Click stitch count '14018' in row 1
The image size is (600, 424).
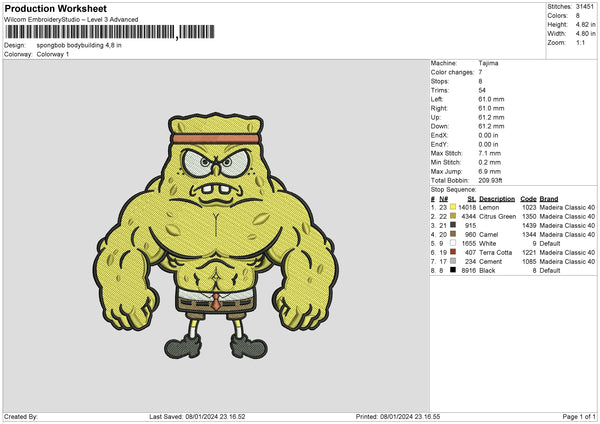[467, 207]
